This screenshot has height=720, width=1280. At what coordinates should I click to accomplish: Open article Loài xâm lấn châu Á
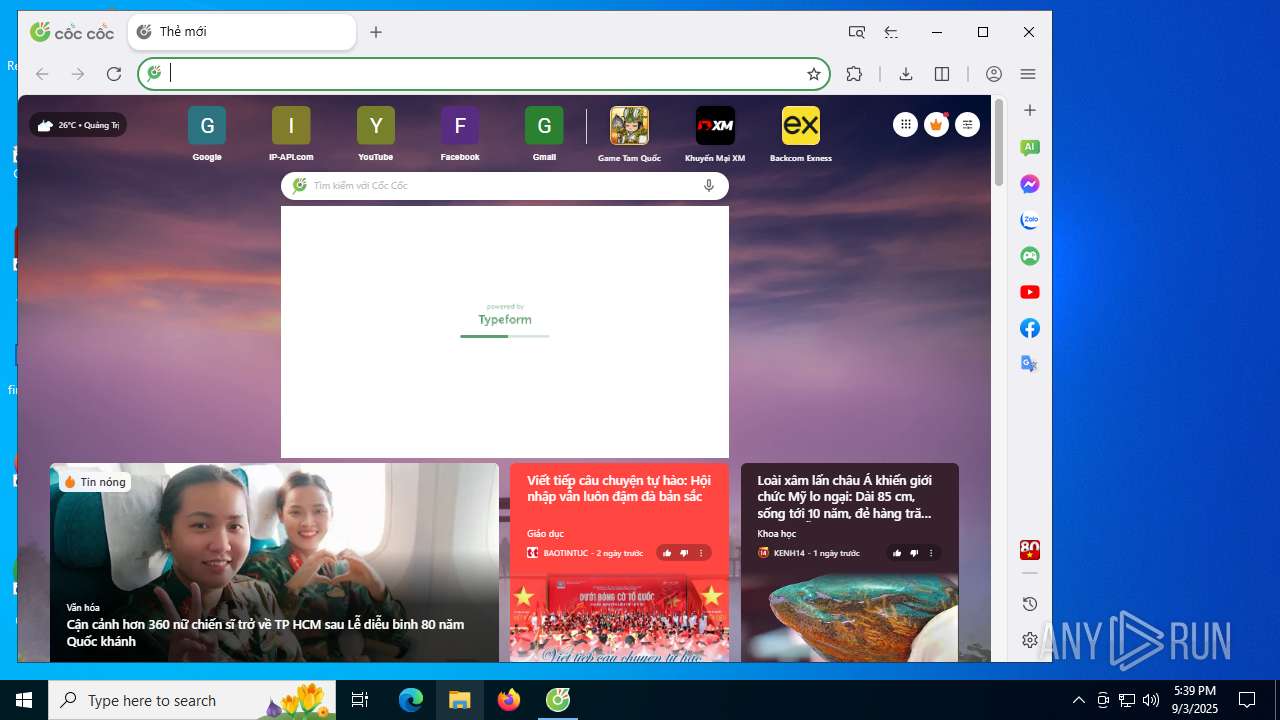click(x=845, y=497)
